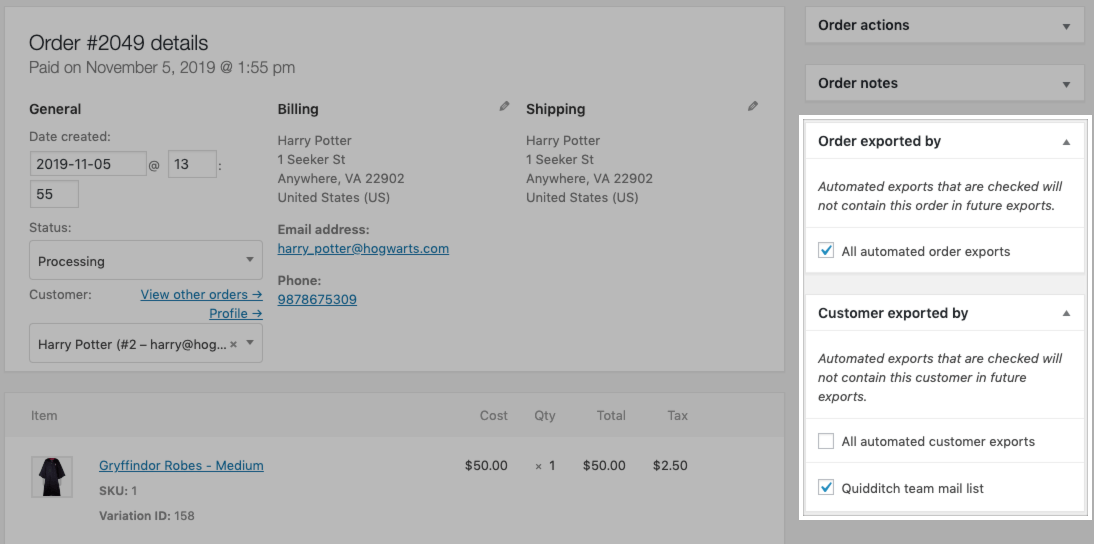Expand the Order notes panel

pos(1066,84)
